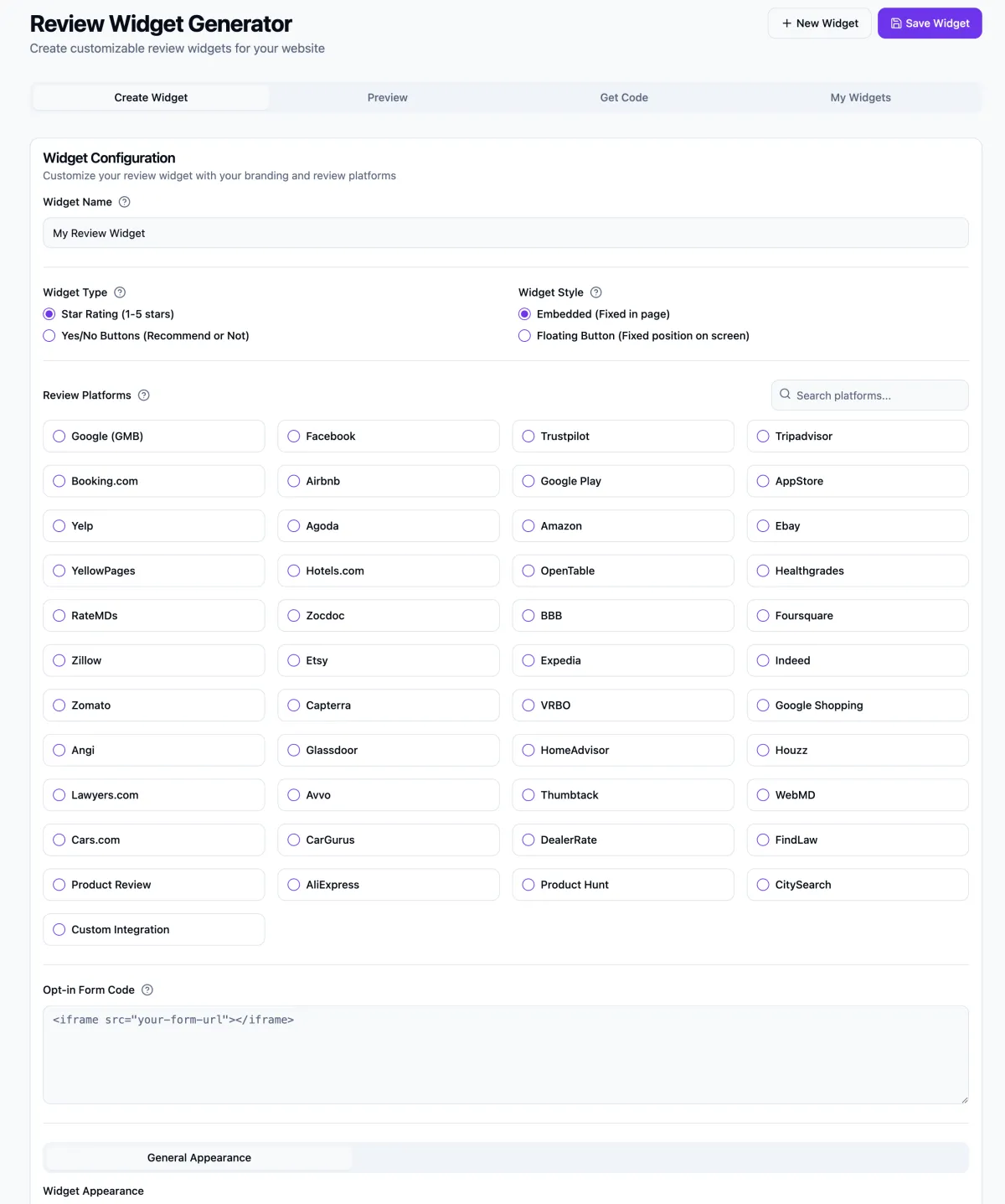Select the Lawyers.com platform option
This screenshot has height=1204, width=1005.
154,795
